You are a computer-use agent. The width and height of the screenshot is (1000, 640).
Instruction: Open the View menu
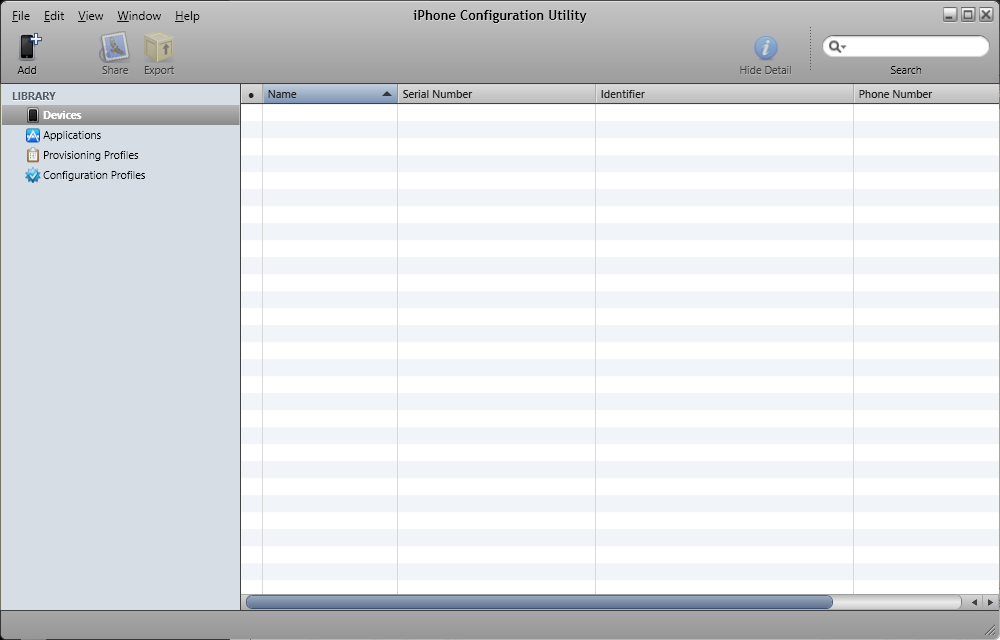pyautogui.click(x=90, y=16)
